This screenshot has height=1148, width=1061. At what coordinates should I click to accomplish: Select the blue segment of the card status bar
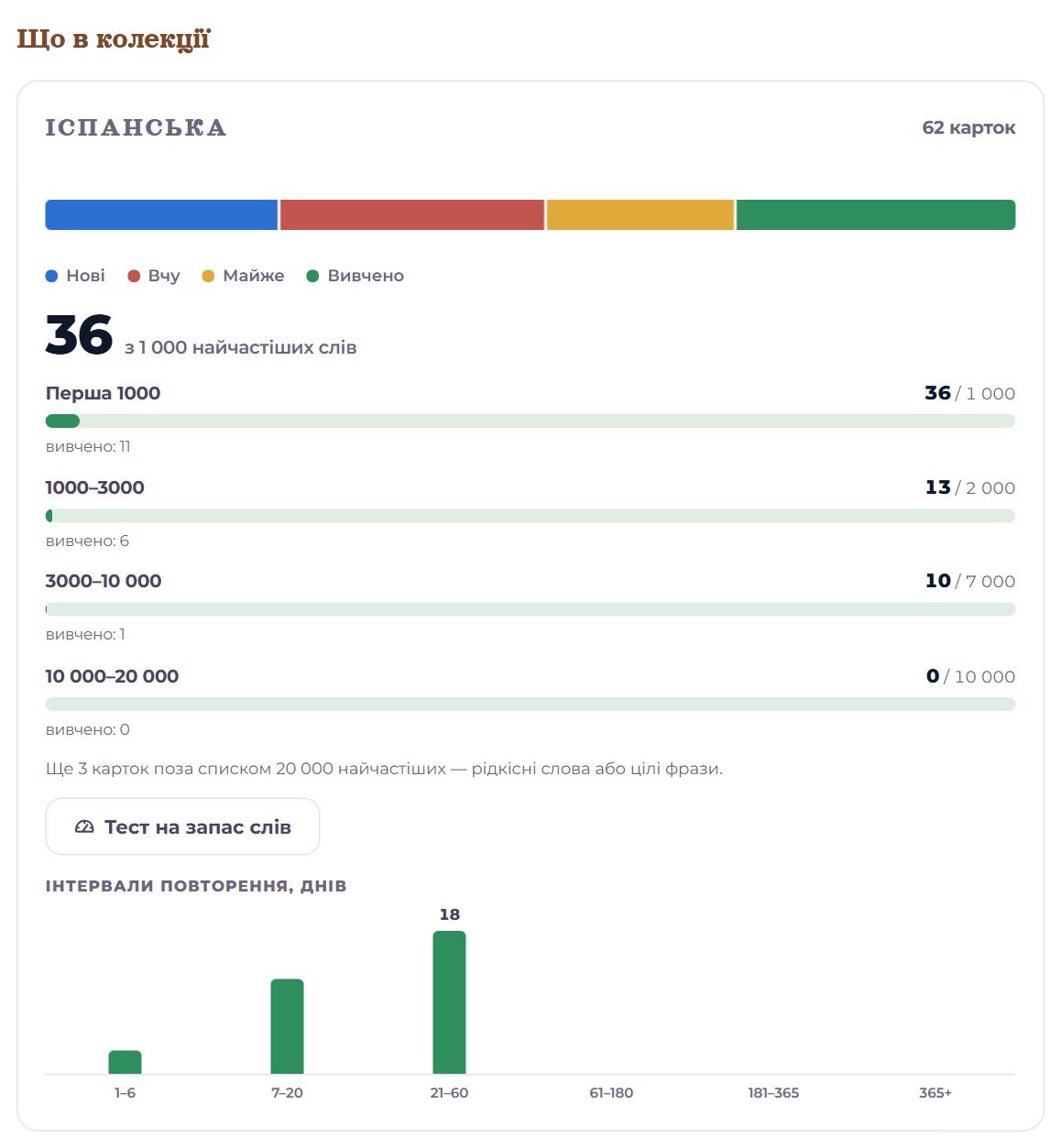tap(161, 214)
